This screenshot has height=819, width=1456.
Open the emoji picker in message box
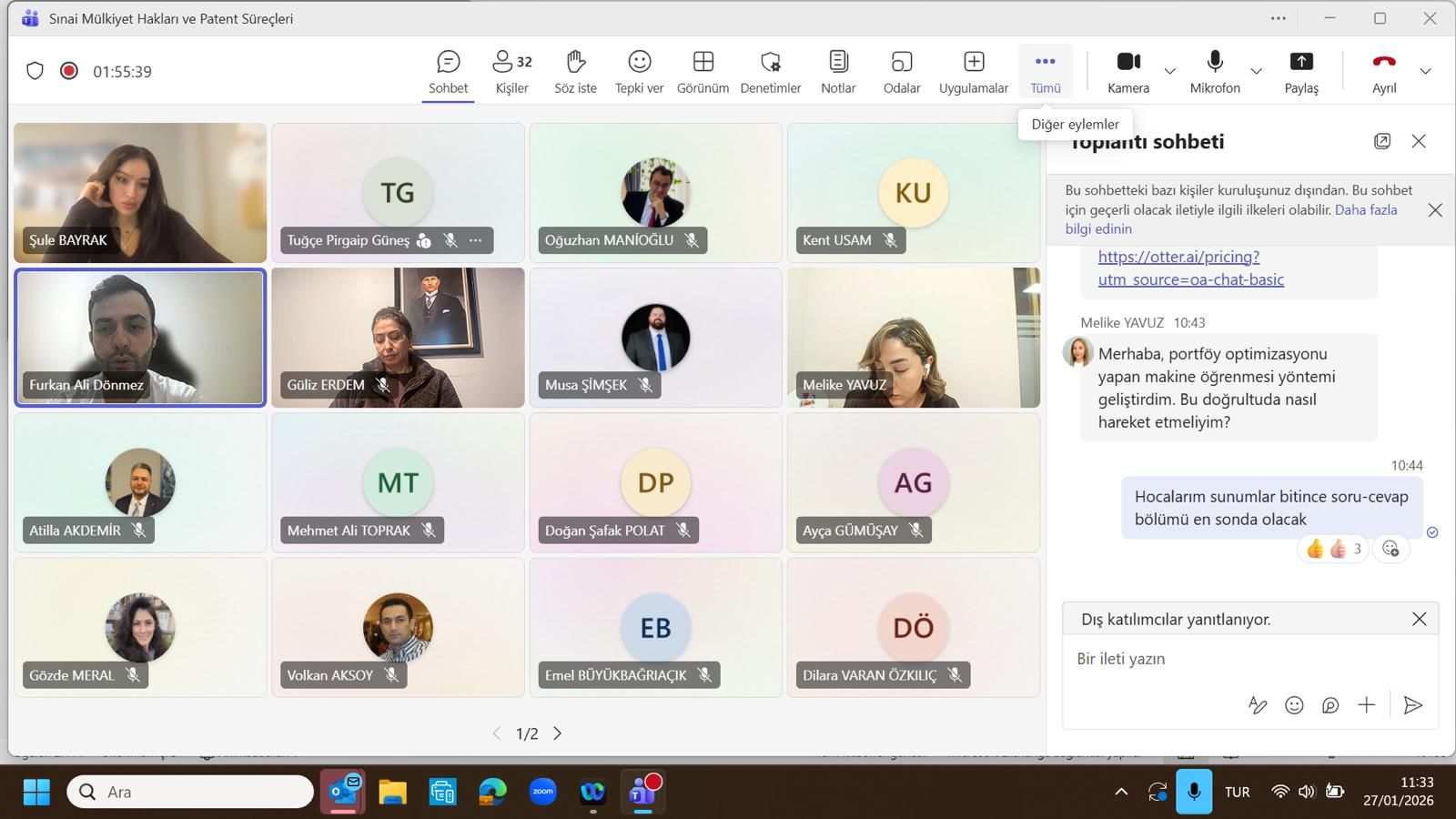click(1294, 705)
